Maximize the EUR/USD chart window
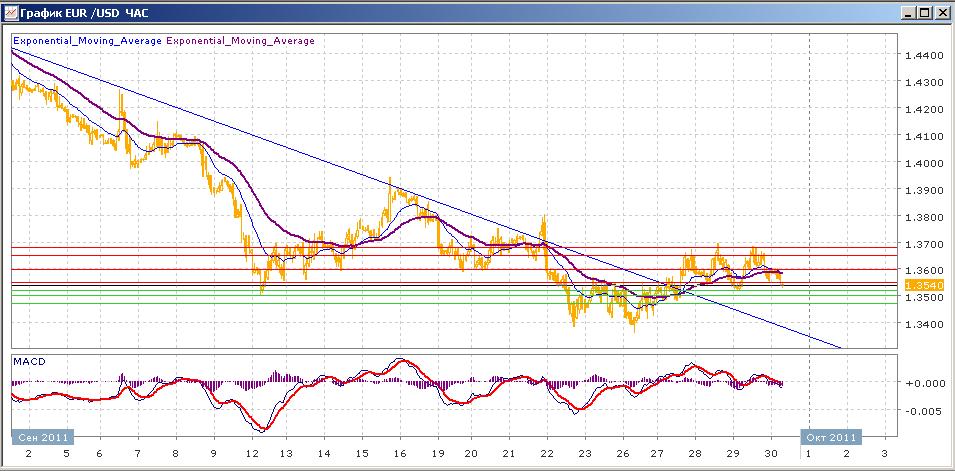 925,12
